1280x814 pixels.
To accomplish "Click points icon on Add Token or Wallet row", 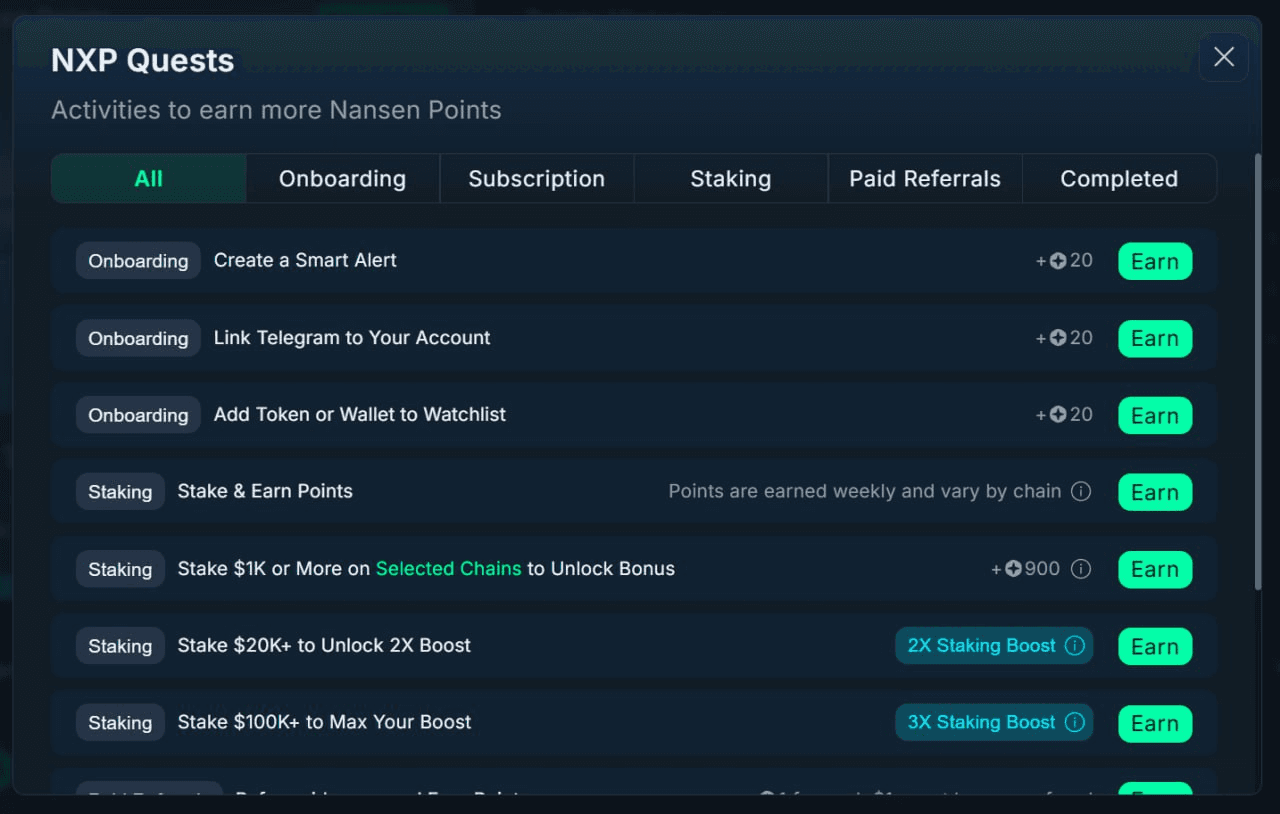I will pos(1058,415).
